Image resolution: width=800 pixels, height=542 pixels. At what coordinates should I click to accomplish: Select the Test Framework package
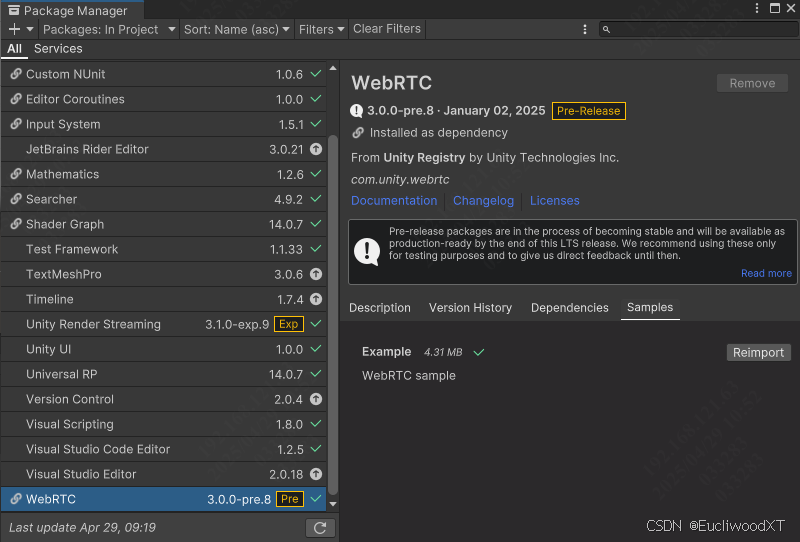[x=164, y=249]
